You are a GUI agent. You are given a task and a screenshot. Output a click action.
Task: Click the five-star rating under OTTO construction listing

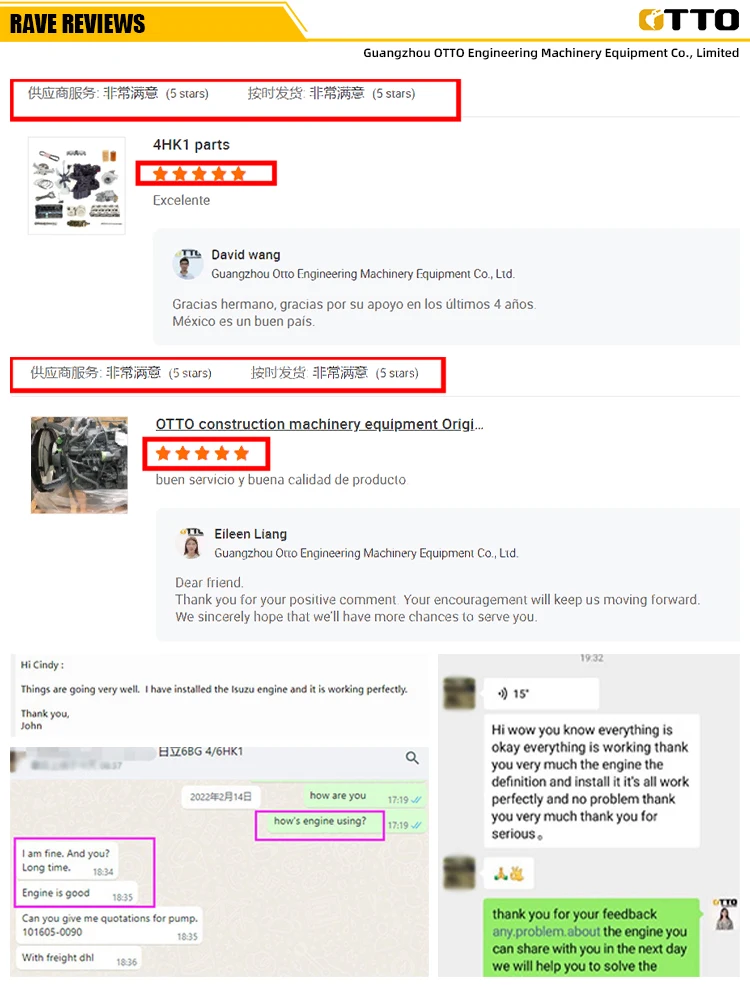(x=202, y=453)
